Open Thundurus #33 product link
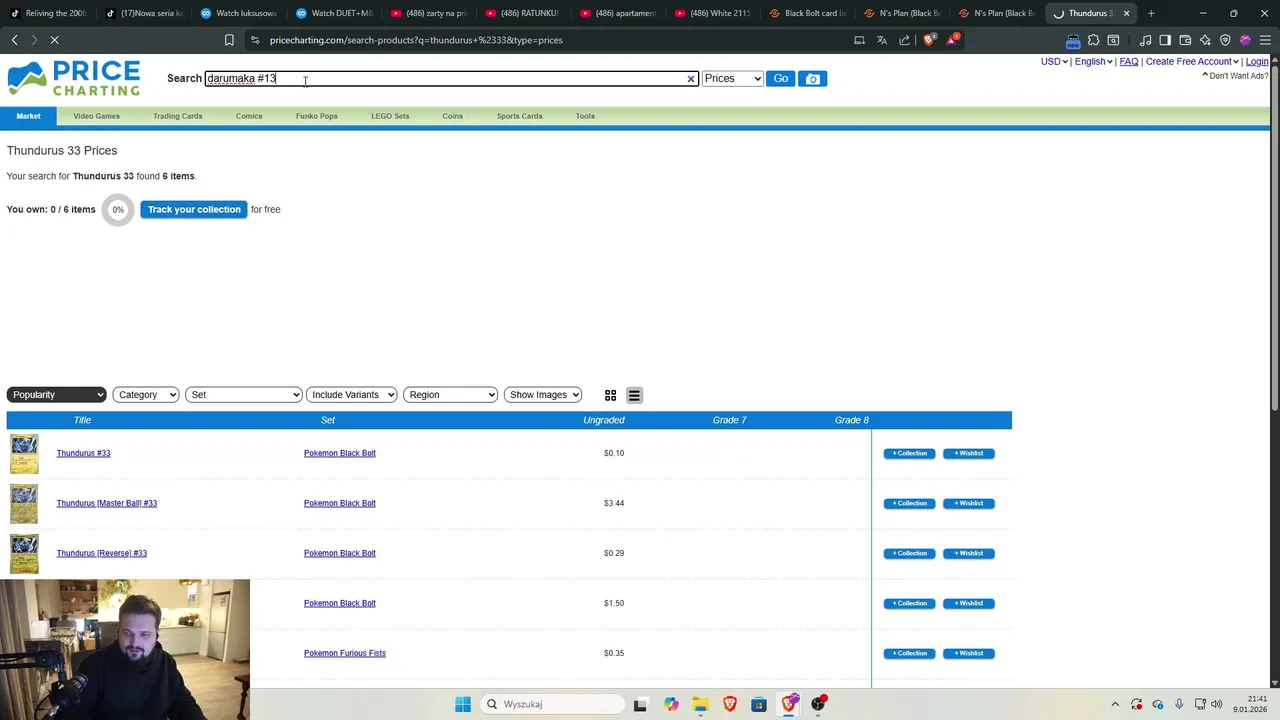Viewport: 1280px width, 720px height. pyautogui.click(x=83, y=453)
